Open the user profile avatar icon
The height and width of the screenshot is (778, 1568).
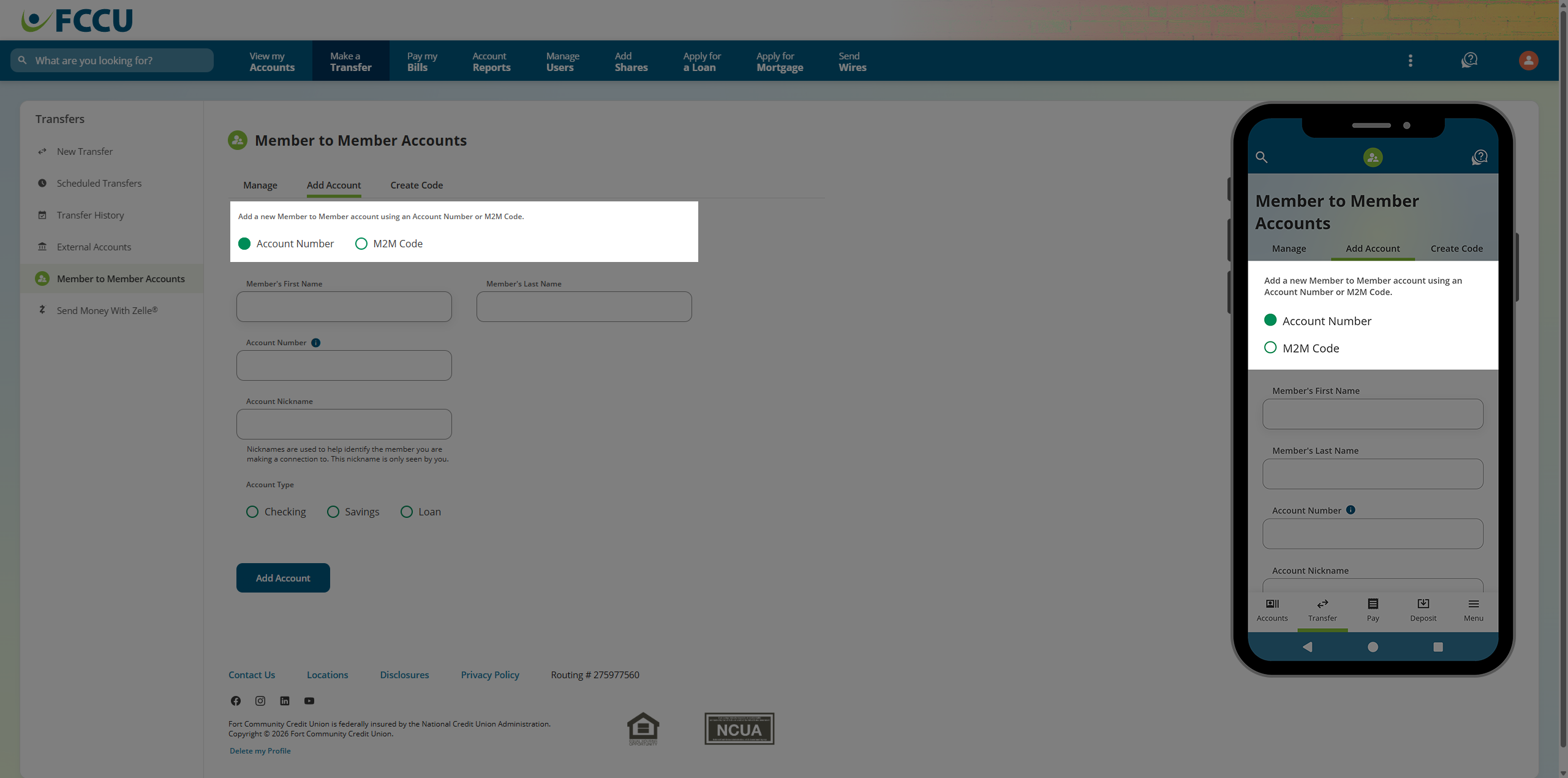pyautogui.click(x=1528, y=60)
